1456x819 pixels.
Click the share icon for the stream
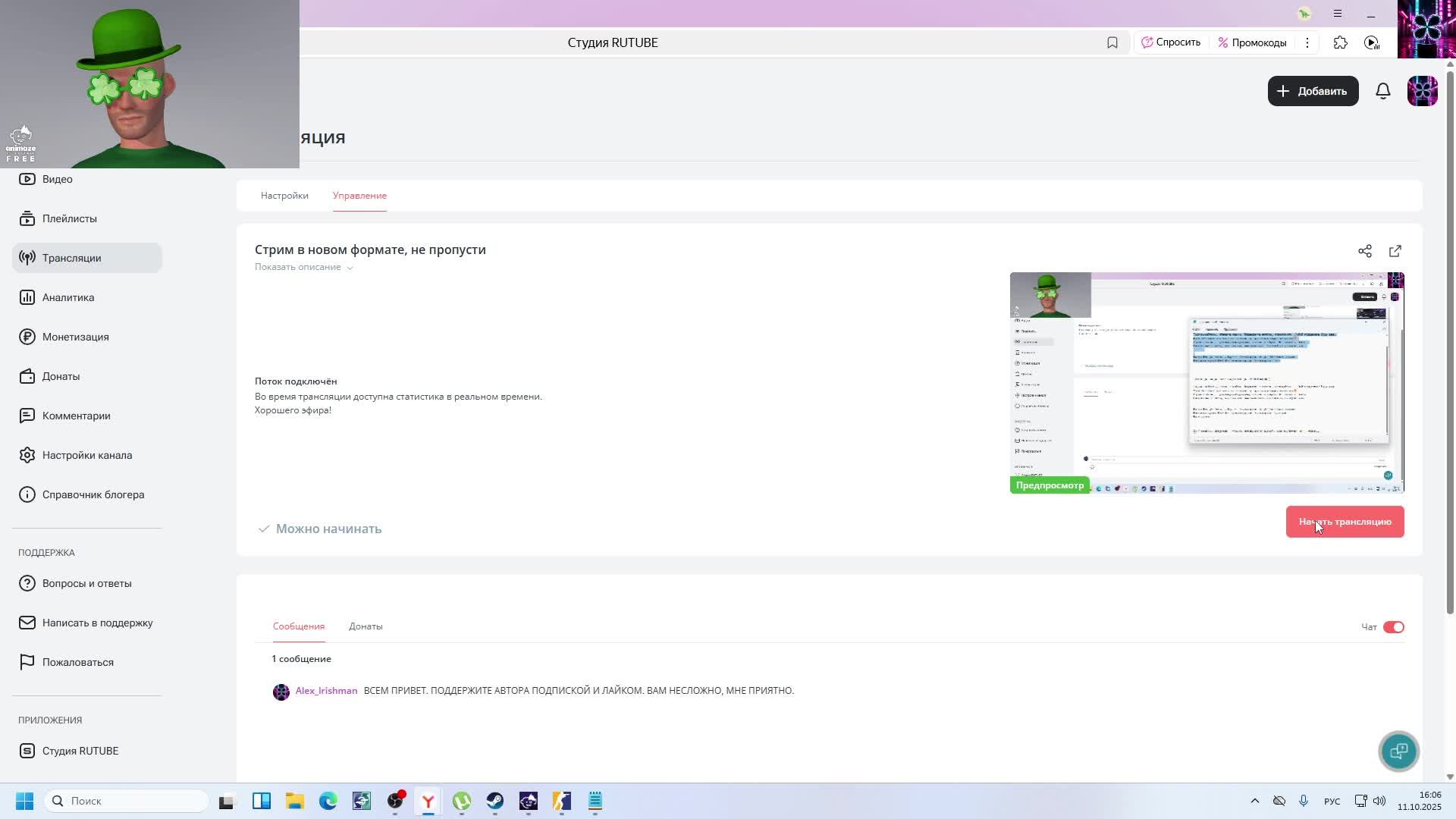1364,251
